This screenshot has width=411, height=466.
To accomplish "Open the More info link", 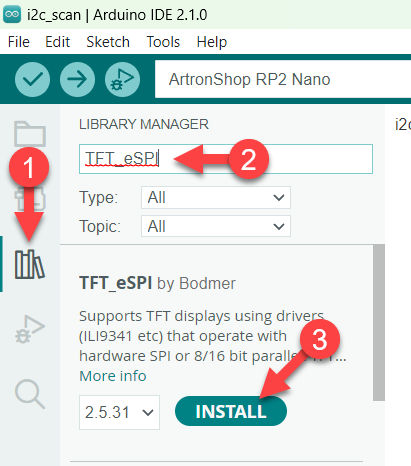I will pos(113,376).
